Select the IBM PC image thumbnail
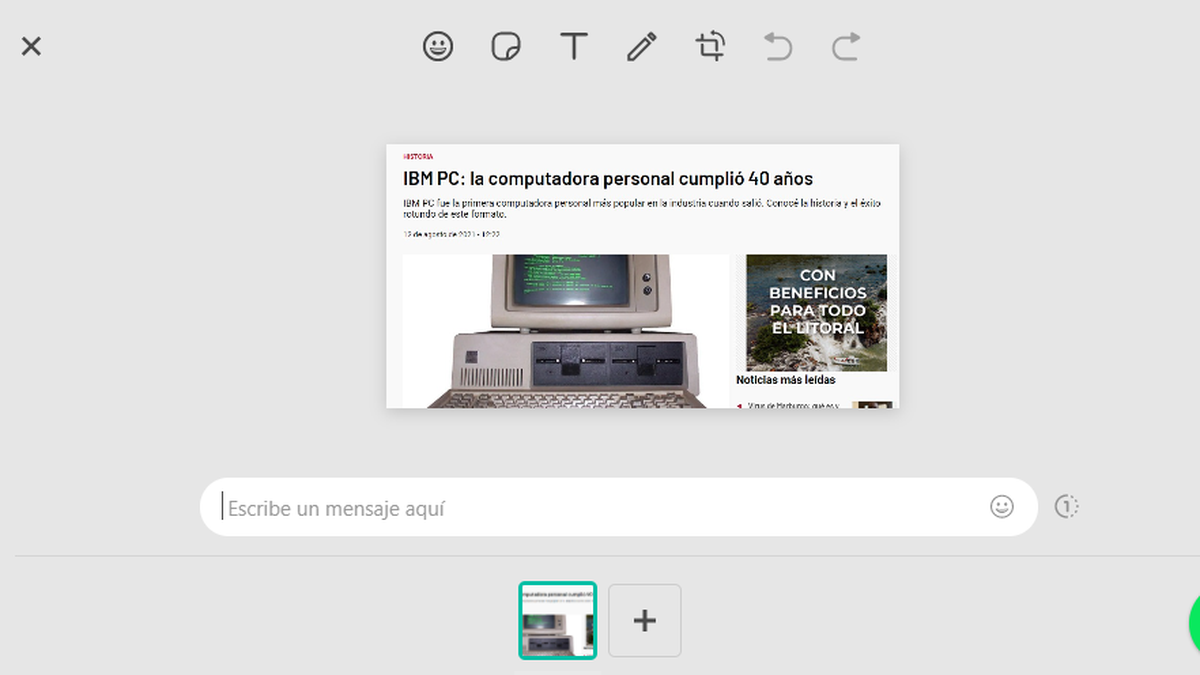The image size is (1200, 675). [x=558, y=620]
